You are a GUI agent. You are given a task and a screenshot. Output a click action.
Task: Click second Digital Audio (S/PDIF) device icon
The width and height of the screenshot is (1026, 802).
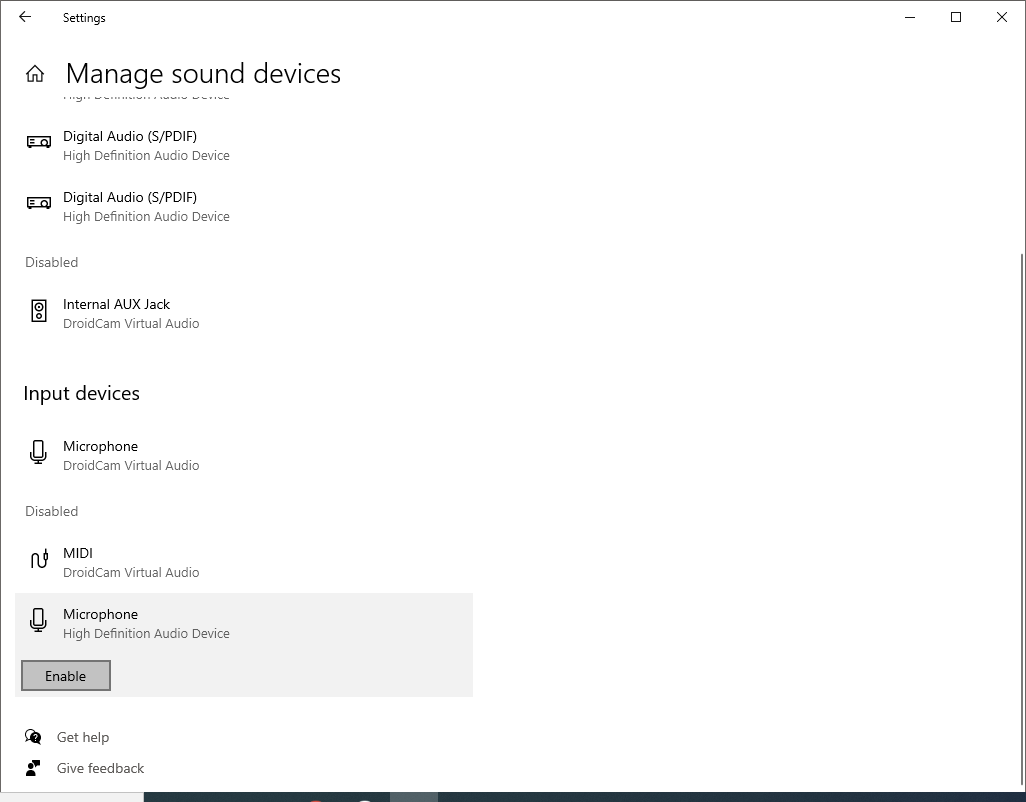pyautogui.click(x=39, y=203)
